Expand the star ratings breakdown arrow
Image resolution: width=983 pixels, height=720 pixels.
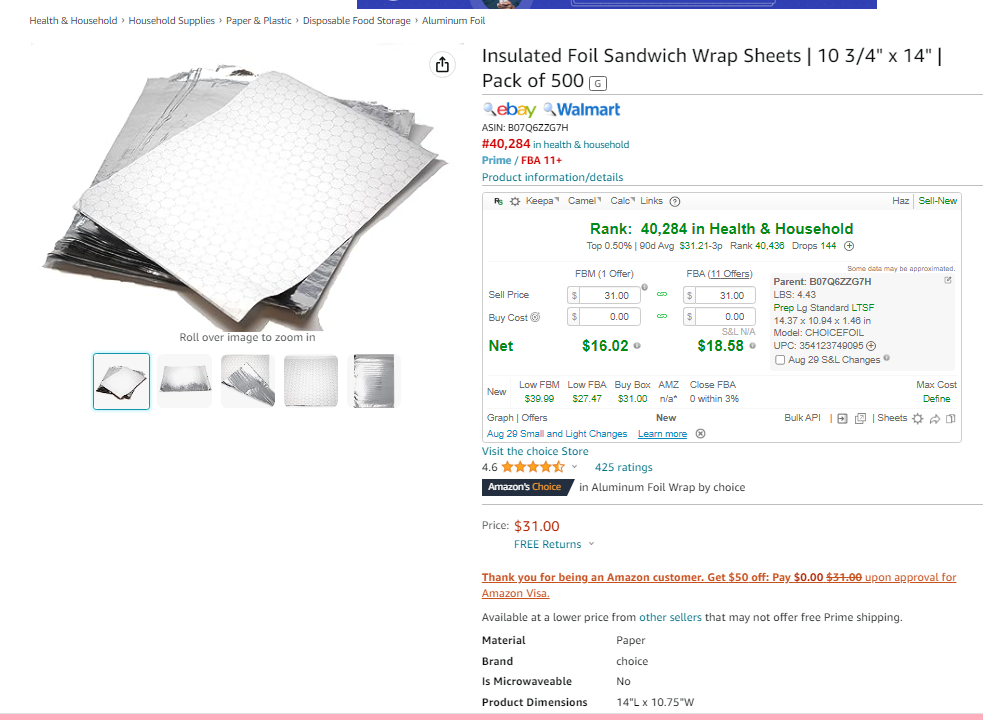[574, 467]
